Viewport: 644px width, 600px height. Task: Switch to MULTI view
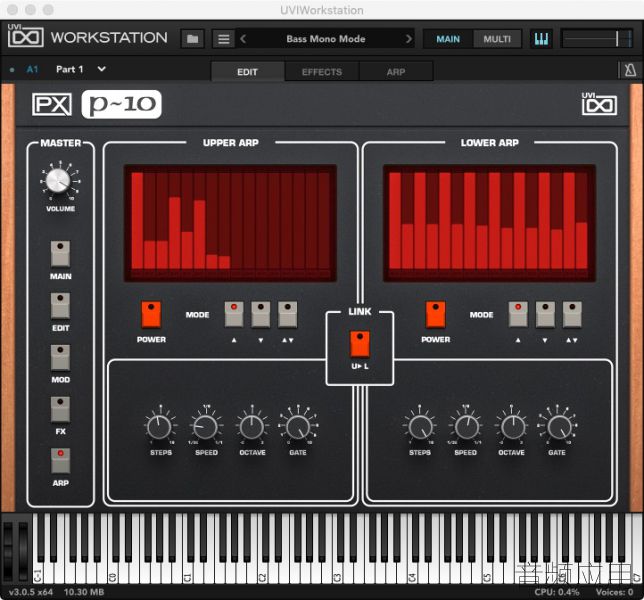(497, 39)
